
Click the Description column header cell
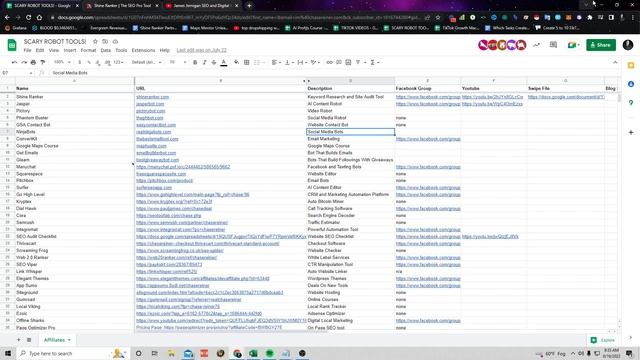(351, 88)
